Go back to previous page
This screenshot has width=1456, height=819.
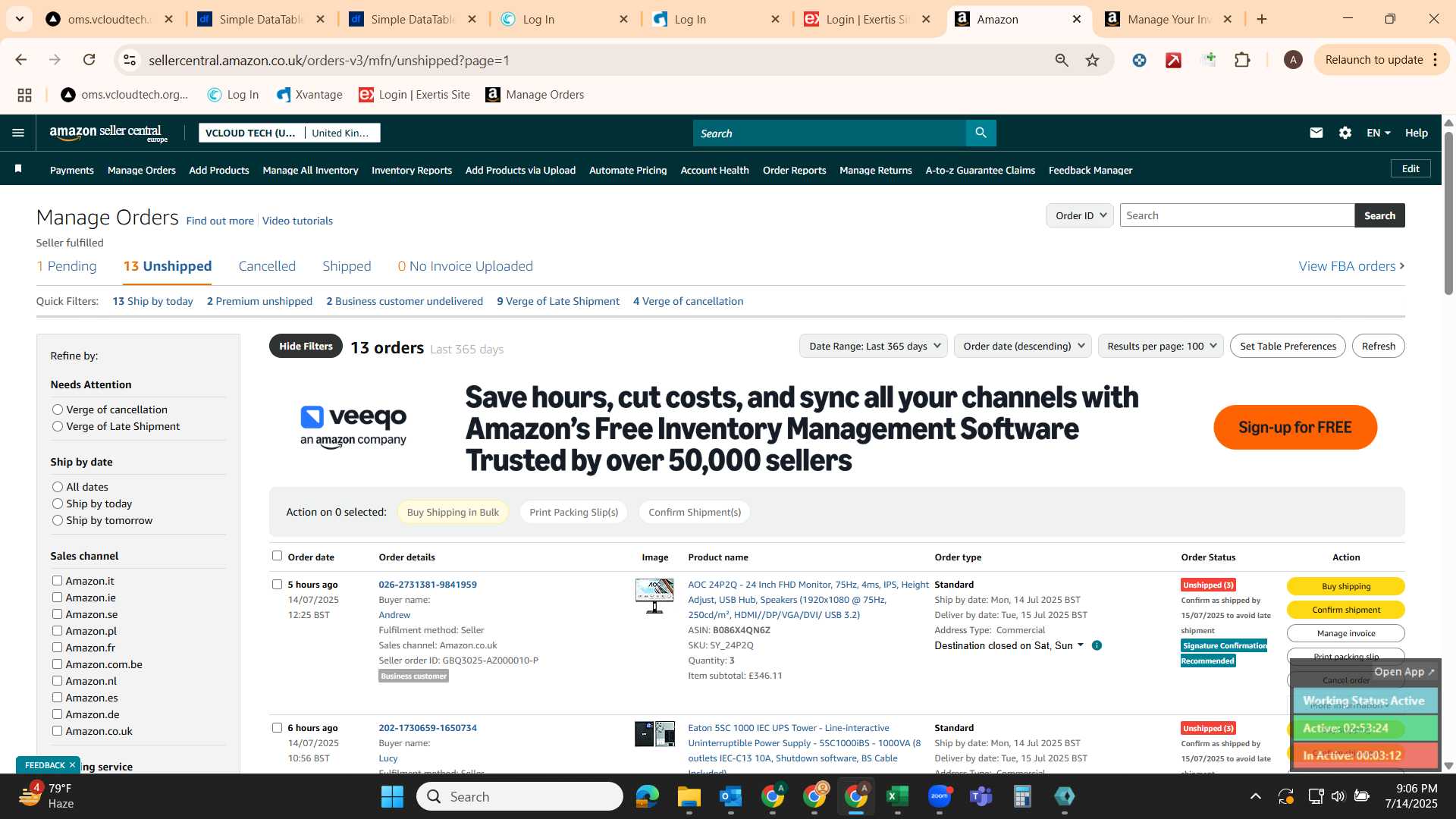(x=21, y=60)
